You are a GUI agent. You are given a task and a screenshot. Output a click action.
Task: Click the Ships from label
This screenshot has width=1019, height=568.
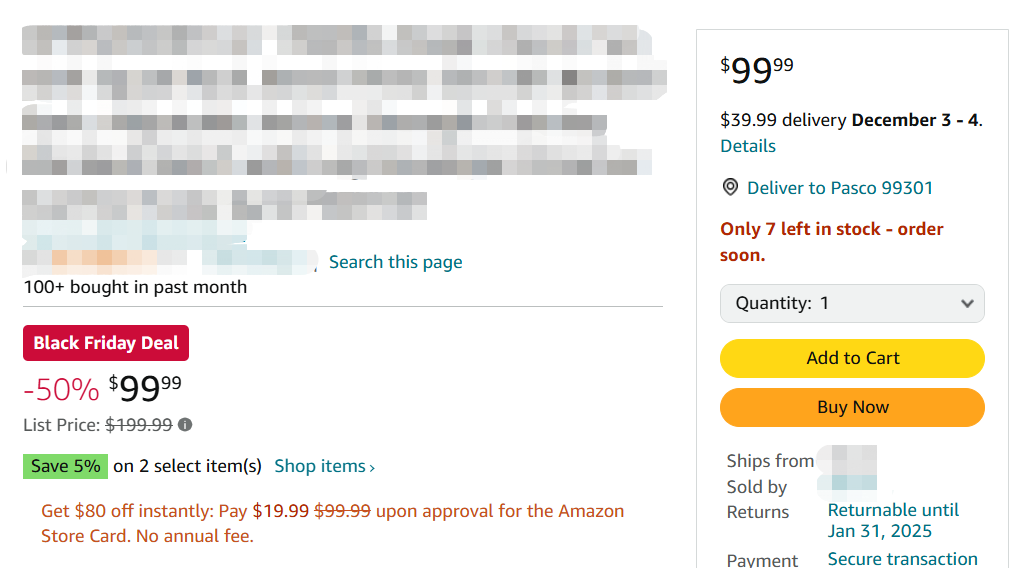pyautogui.click(x=770, y=461)
